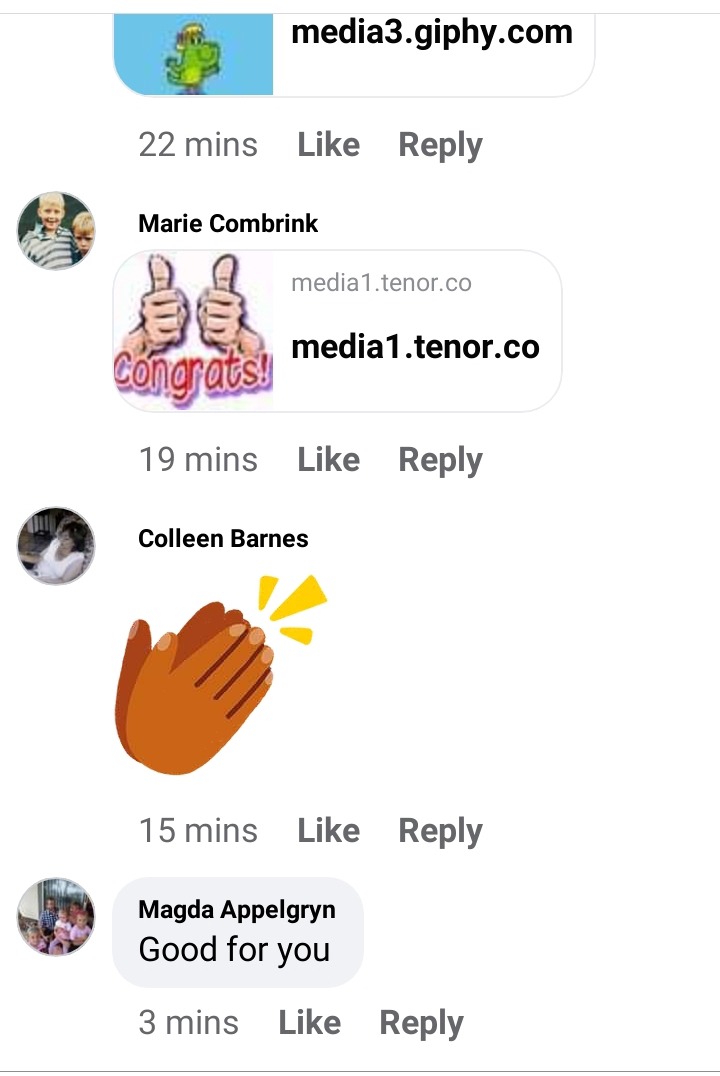Reply to Colleen Barnes' comment
Viewport: 720px width, 1076px height.
[441, 832]
